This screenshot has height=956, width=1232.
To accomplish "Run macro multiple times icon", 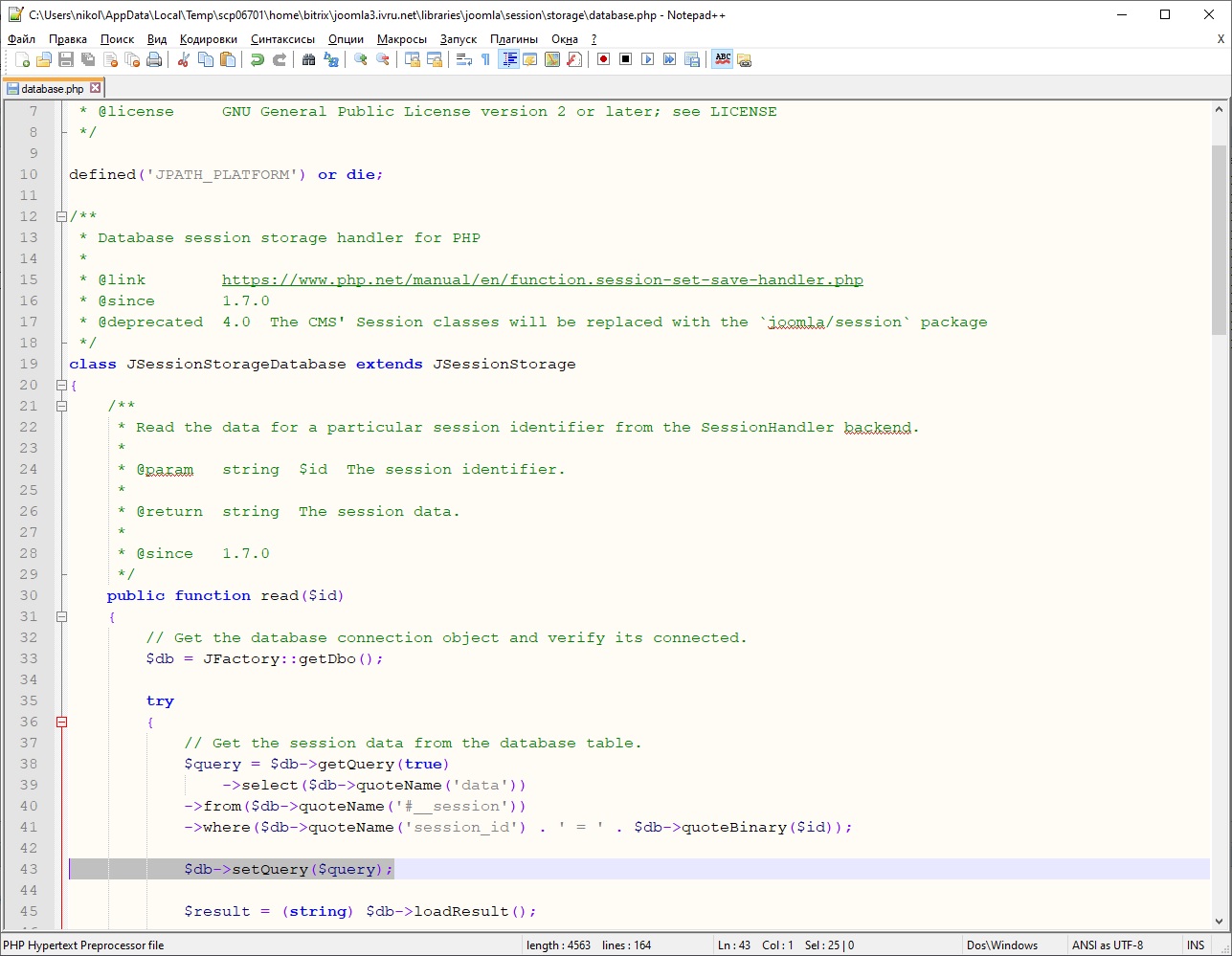I will coord(670,59).
